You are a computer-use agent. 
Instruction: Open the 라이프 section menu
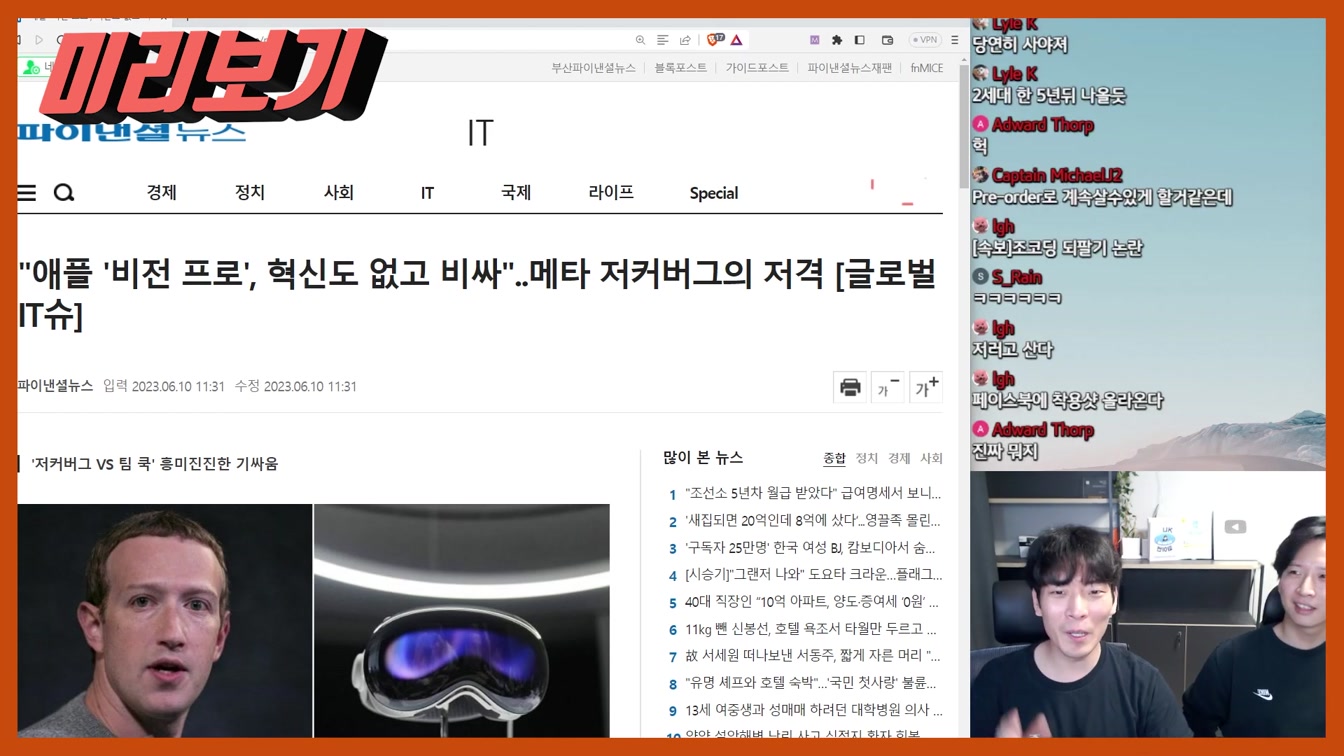point(611,192)
